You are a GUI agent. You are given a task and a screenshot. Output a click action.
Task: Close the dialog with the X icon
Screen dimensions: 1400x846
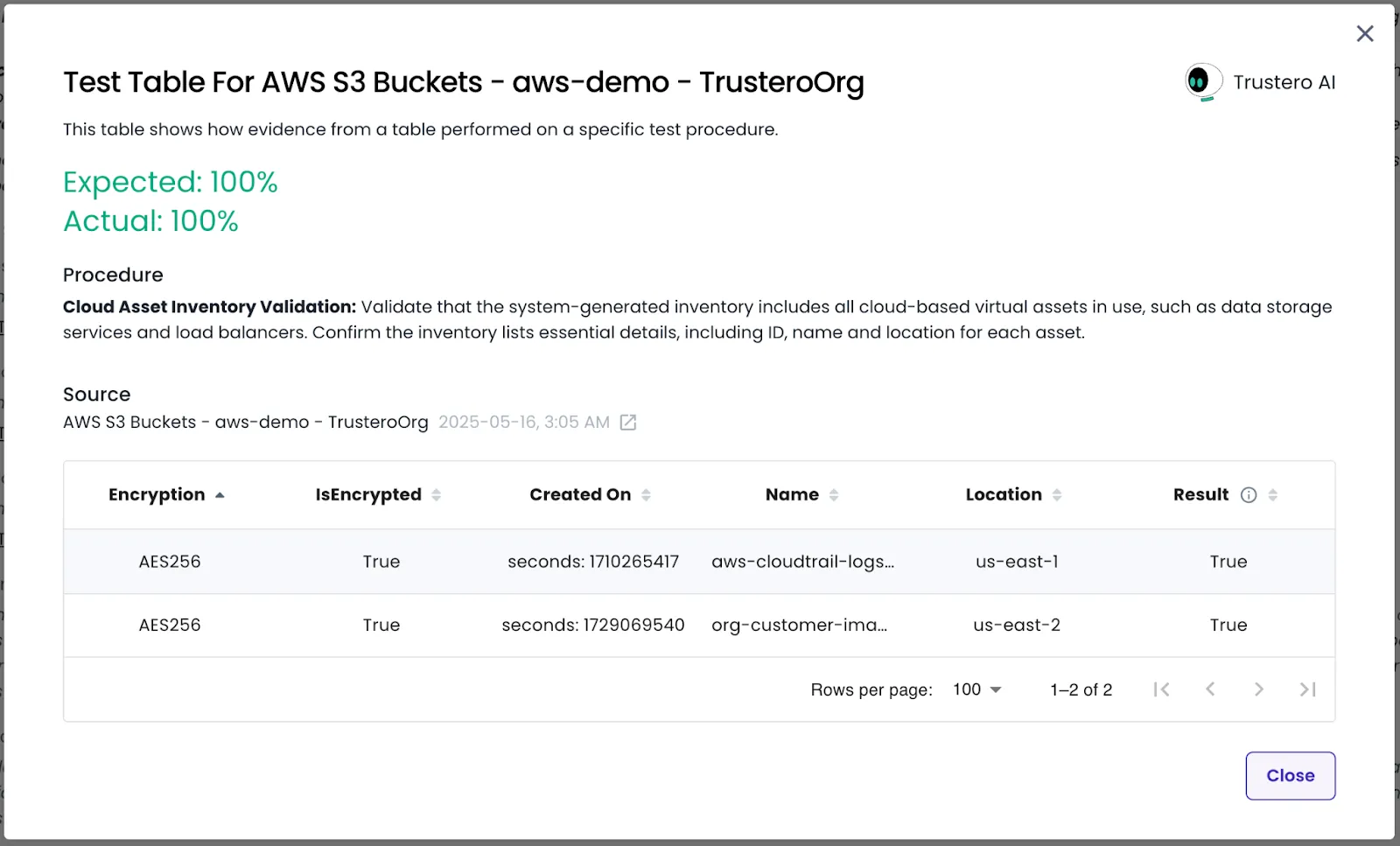click(1365, 33)
